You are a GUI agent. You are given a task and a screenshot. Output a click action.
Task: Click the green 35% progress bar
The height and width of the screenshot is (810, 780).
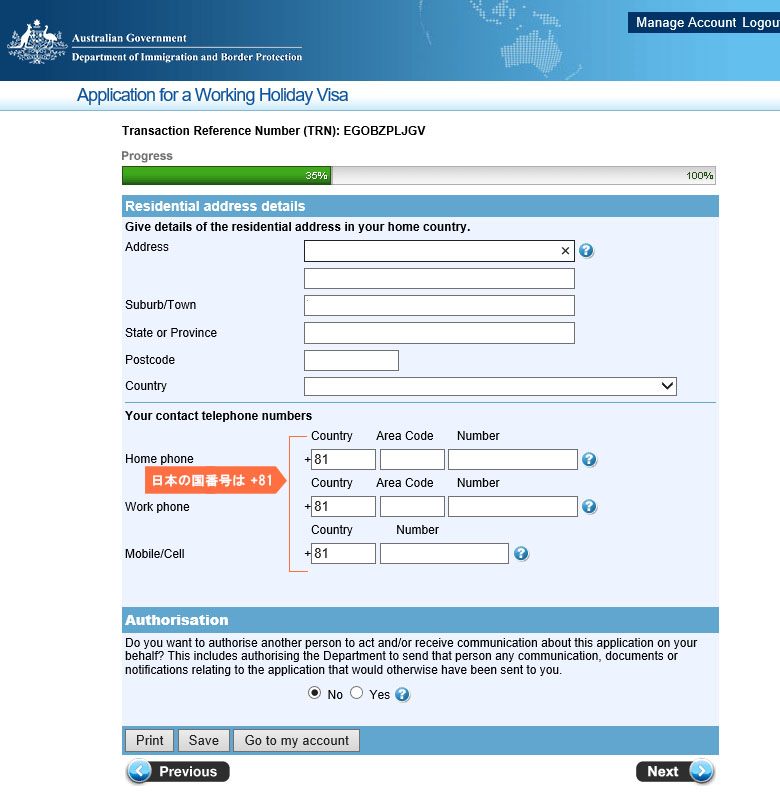click(x=226, y=176)
